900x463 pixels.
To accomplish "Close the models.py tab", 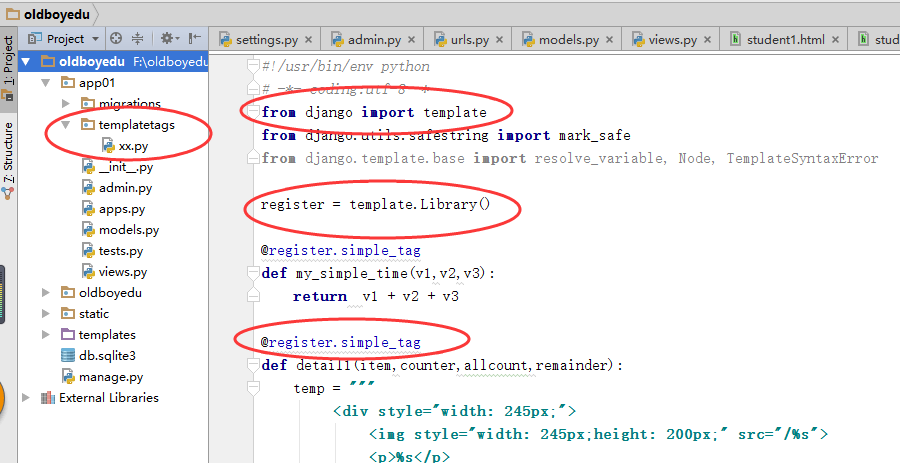I will click(x=609, y=40).
